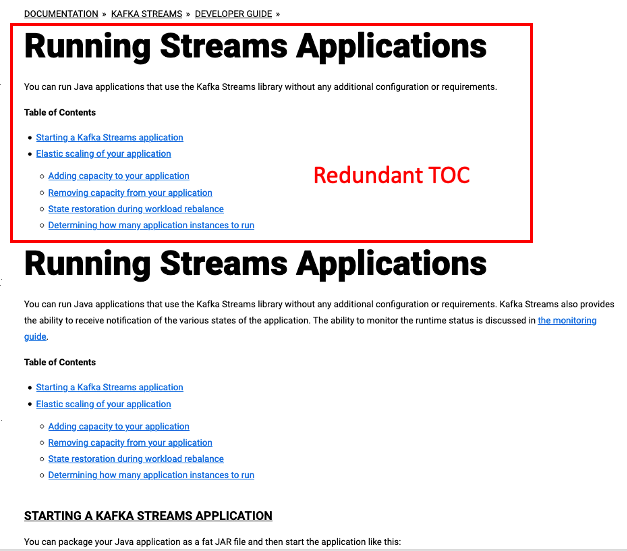
Task: Open 'Determining how many application instances to run' in first TOC
Action: pos(151,225)
